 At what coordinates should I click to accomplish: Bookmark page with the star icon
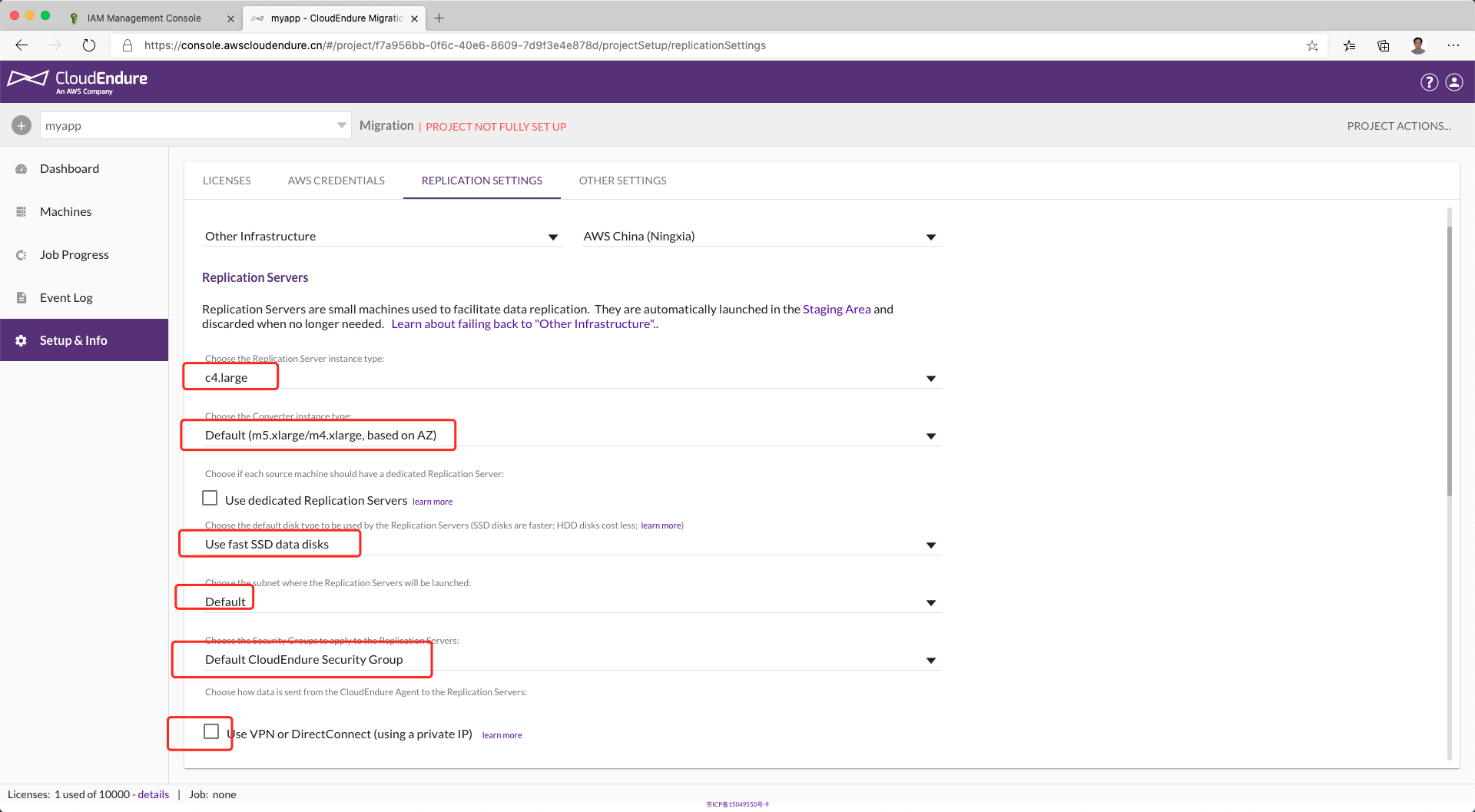[x=1312, y=45]
